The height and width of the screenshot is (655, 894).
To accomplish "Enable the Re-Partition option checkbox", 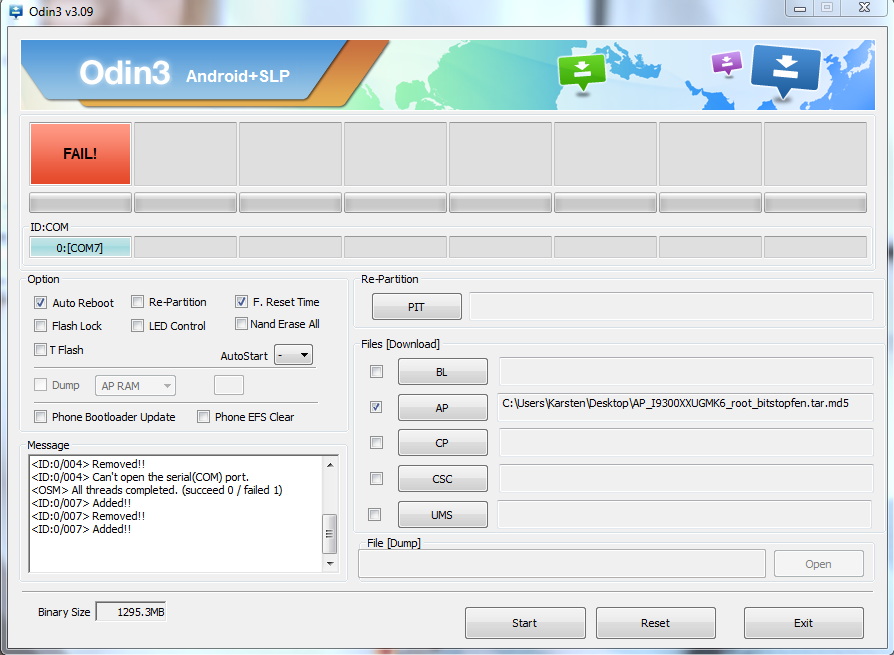I will pos(137,302).
